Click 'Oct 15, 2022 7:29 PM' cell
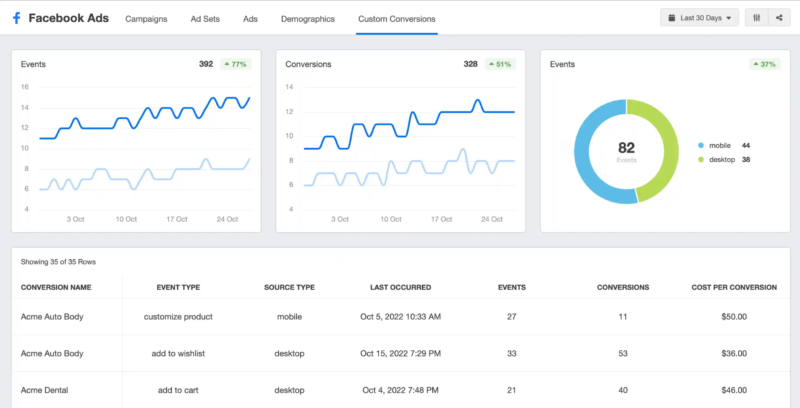800x408 pixels. pos(401,353)
